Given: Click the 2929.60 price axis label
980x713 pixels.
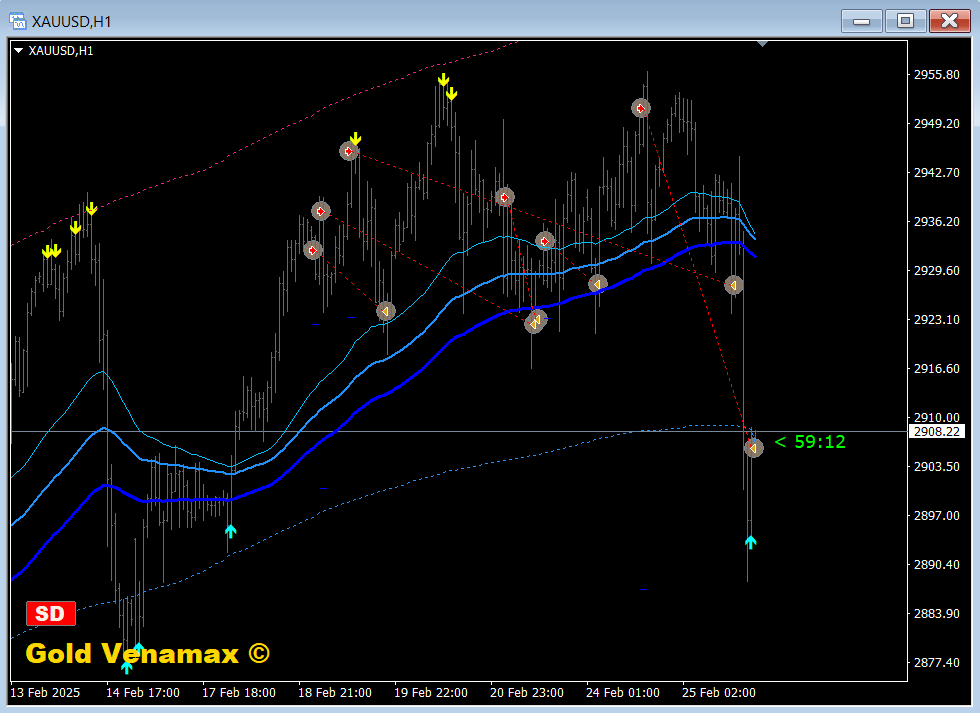Looking at the screenshot, I should click(x=936, y=271).
